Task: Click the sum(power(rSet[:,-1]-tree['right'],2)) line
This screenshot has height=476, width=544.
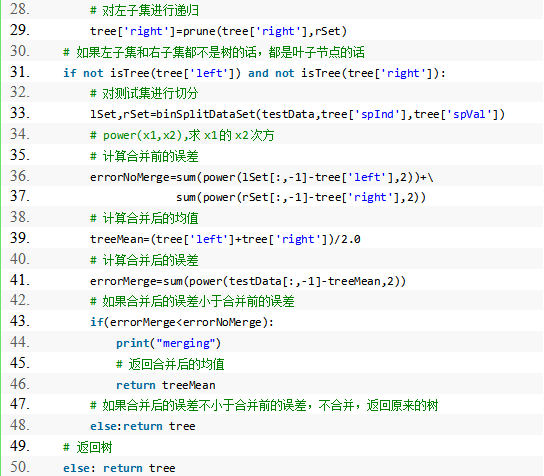Action: click(301, 197)
